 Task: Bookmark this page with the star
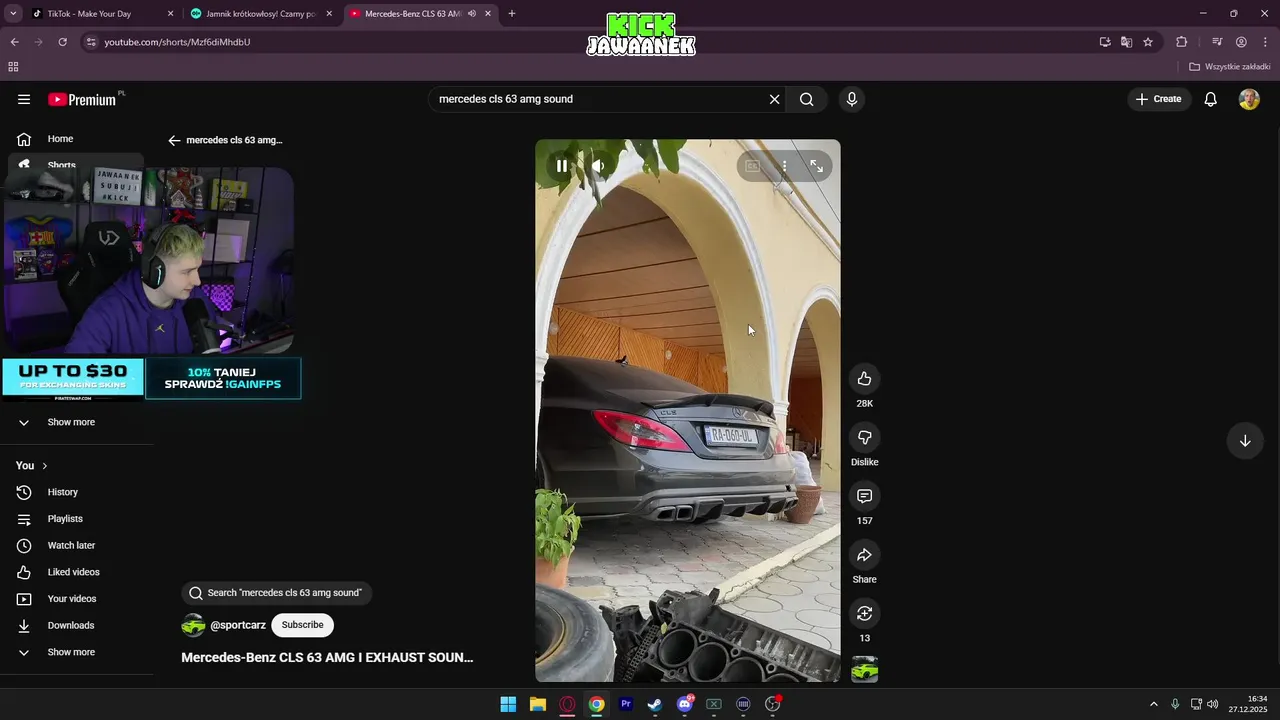[x=1148, y=42]
